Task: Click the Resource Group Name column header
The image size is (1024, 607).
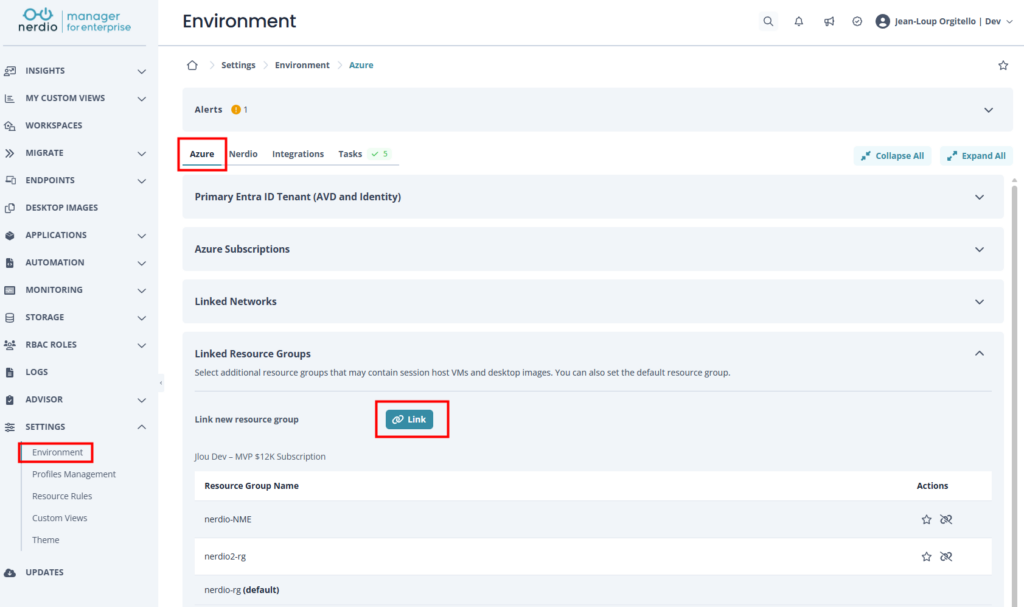Action: coord(251,485)
